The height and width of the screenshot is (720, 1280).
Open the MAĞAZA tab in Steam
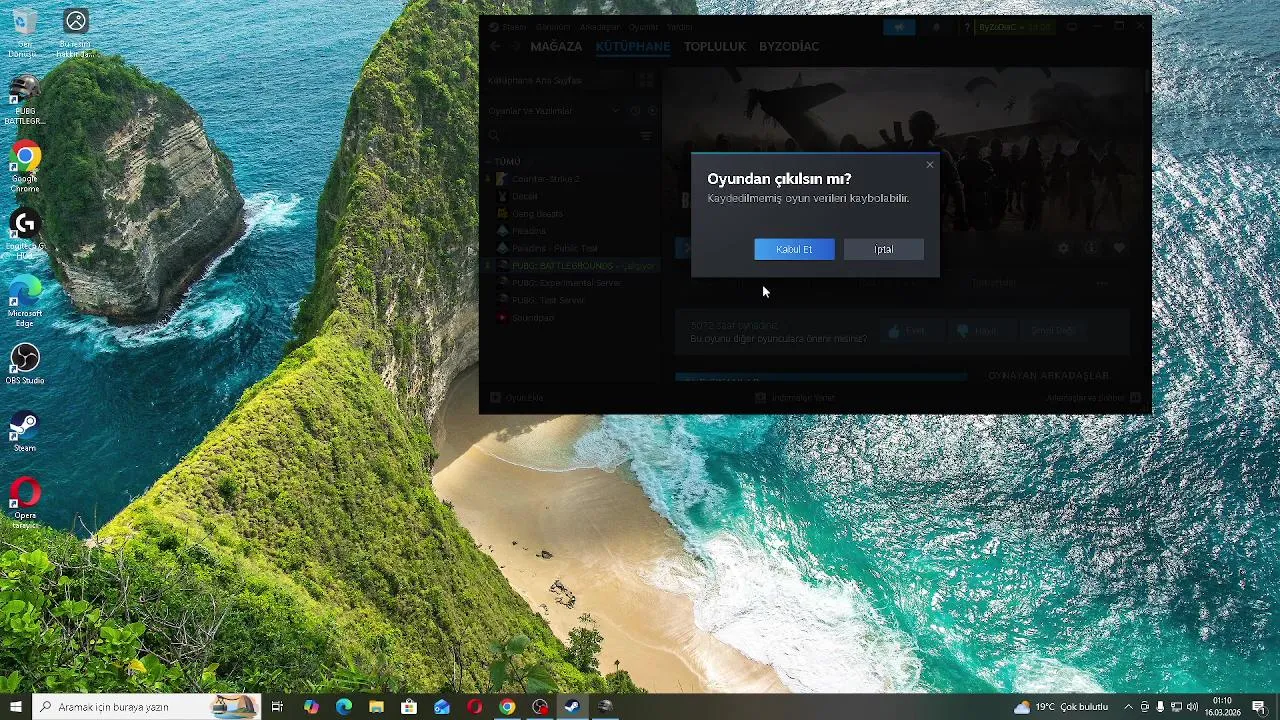(x=556, y=46)
